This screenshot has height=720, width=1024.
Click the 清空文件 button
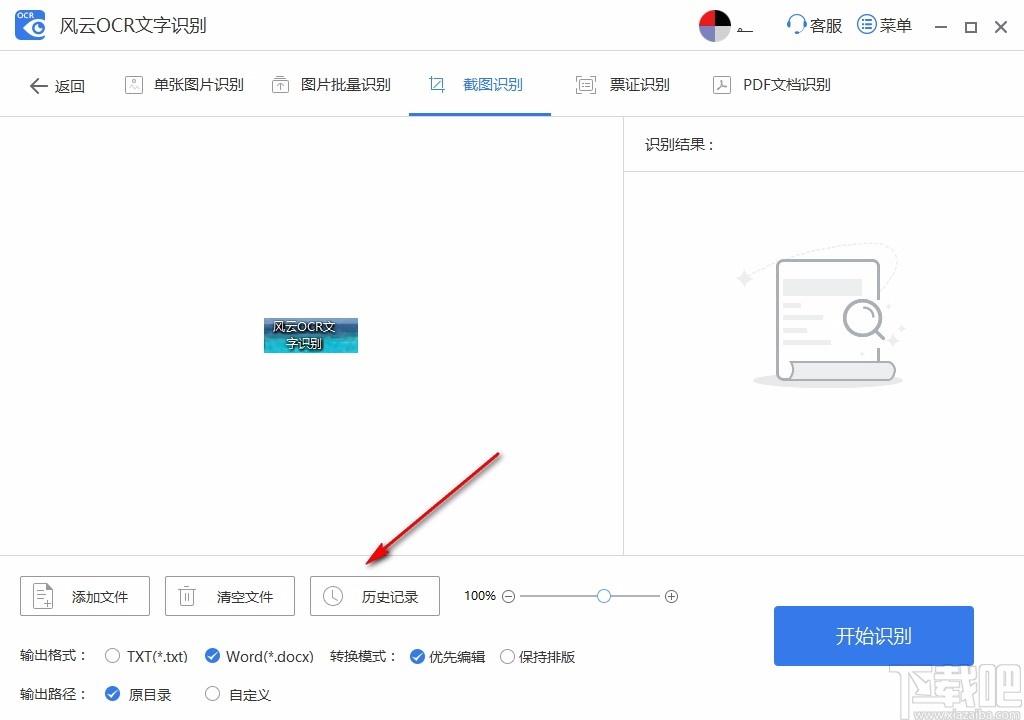coord(230,596)
